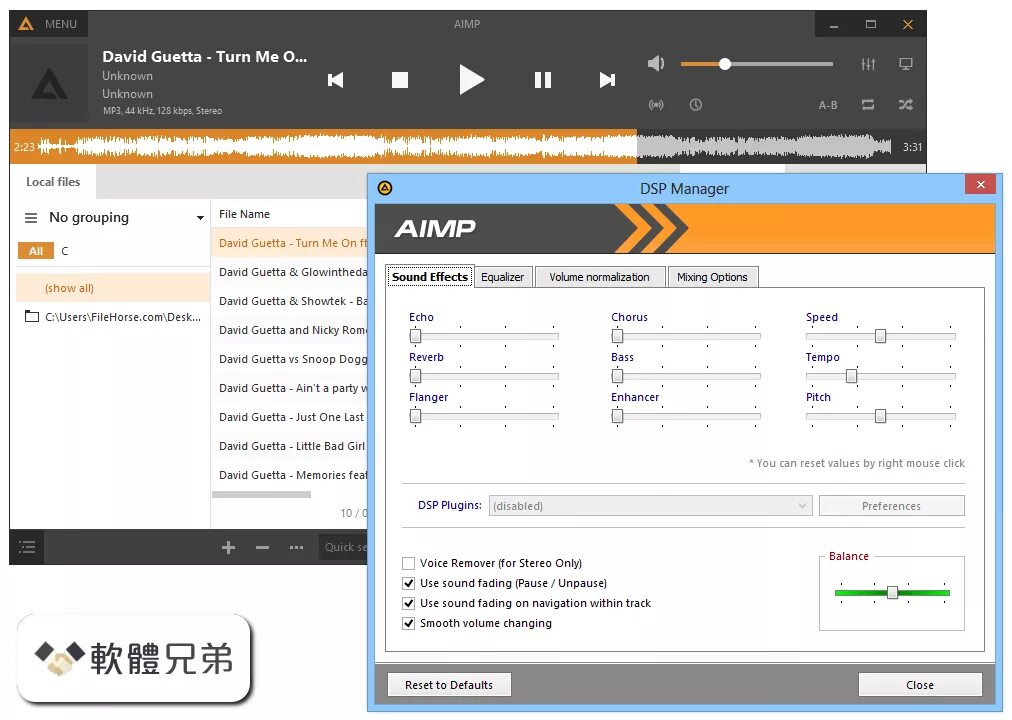Adjust the Balance slider
1012x720 pixels.
(892, 592)
